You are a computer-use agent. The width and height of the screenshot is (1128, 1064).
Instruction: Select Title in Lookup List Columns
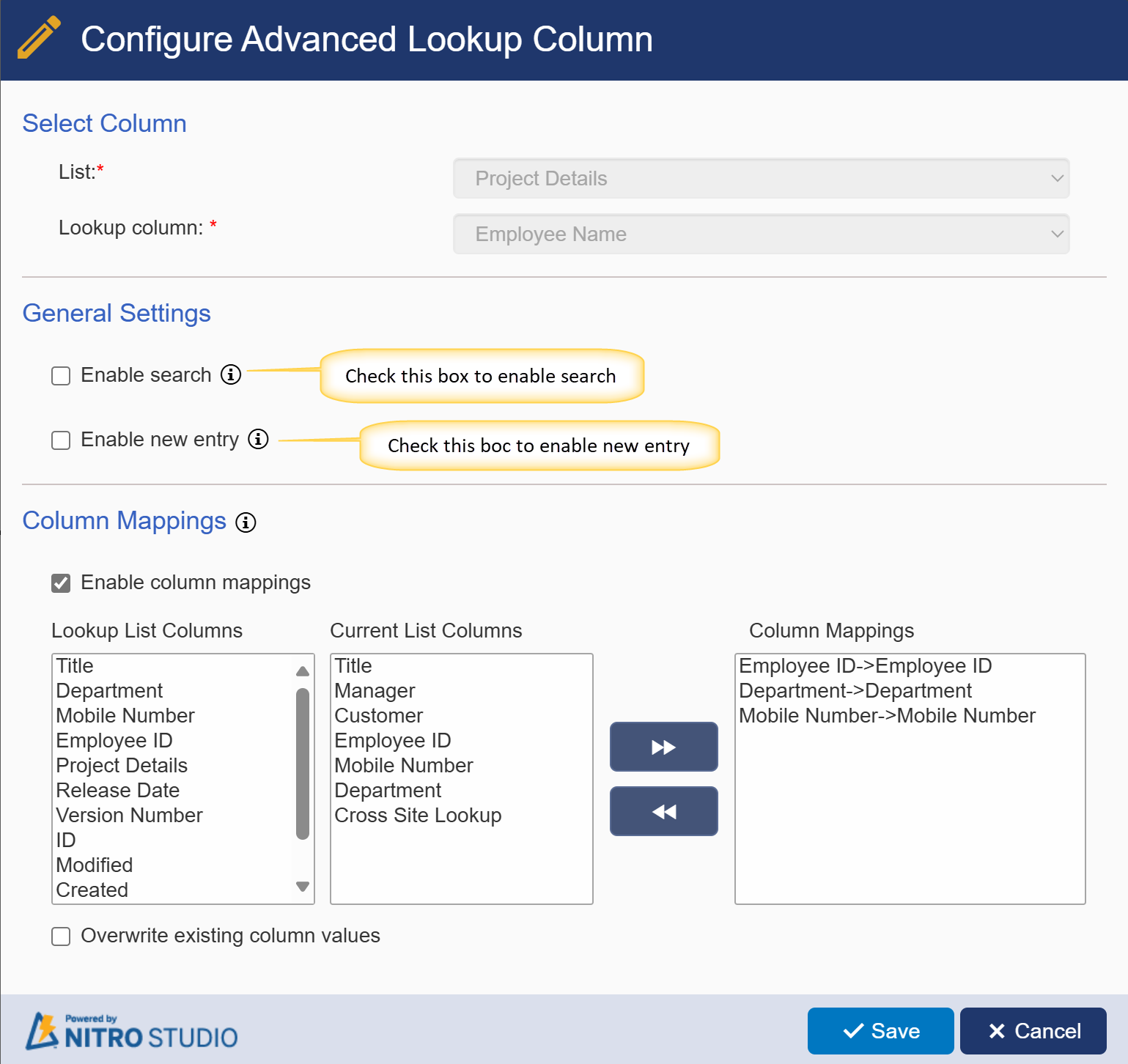pyautogui.click(x=174, y=666)
